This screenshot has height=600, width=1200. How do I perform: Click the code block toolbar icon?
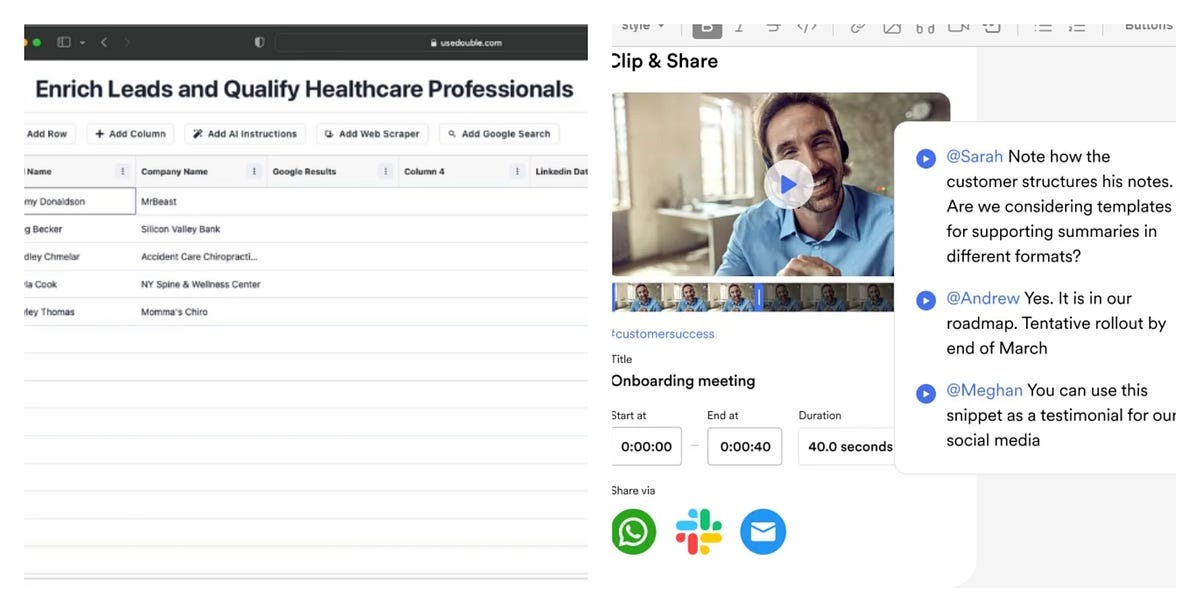click(808, 27)
